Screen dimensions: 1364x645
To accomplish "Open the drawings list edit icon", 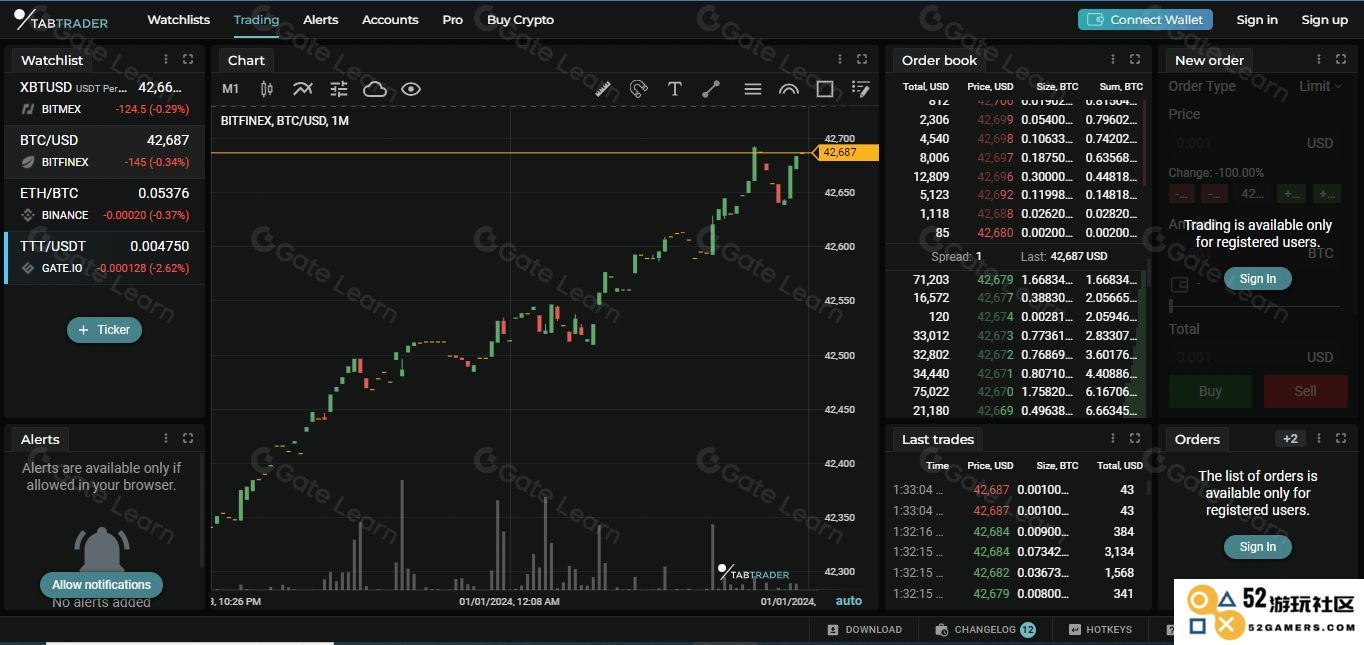I will (x=861, y=89).
